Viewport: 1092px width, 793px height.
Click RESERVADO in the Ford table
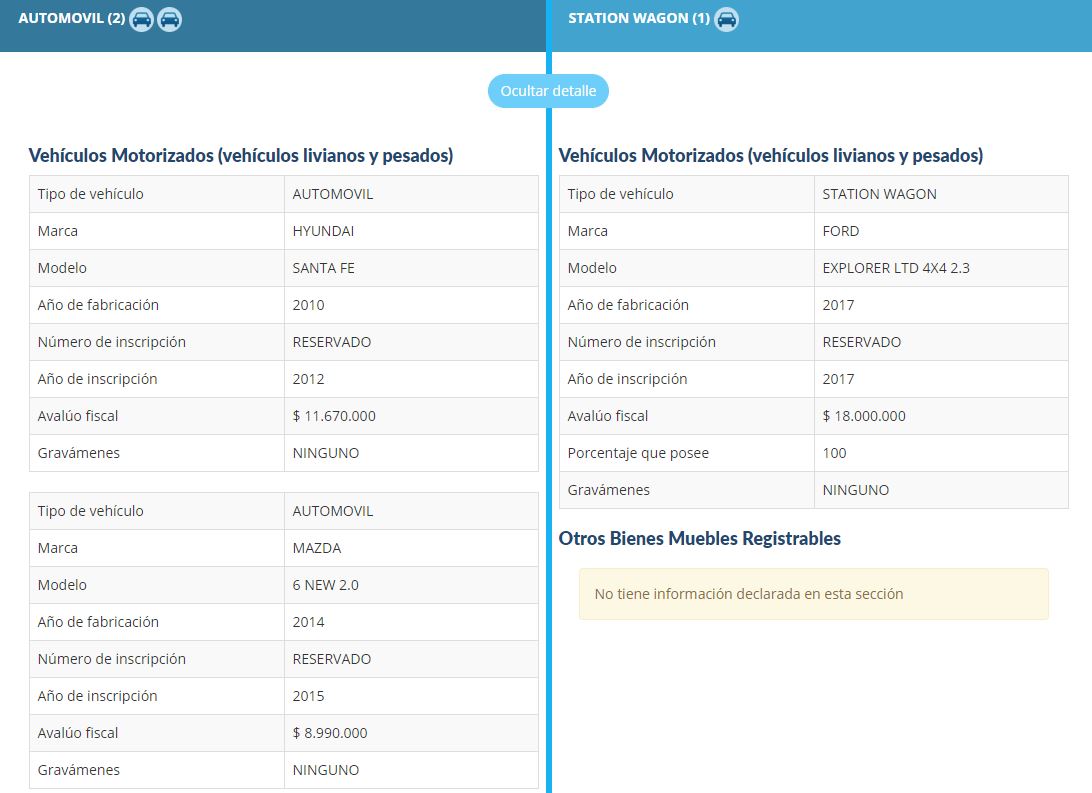pyautogui.click(x=861, y=342)
